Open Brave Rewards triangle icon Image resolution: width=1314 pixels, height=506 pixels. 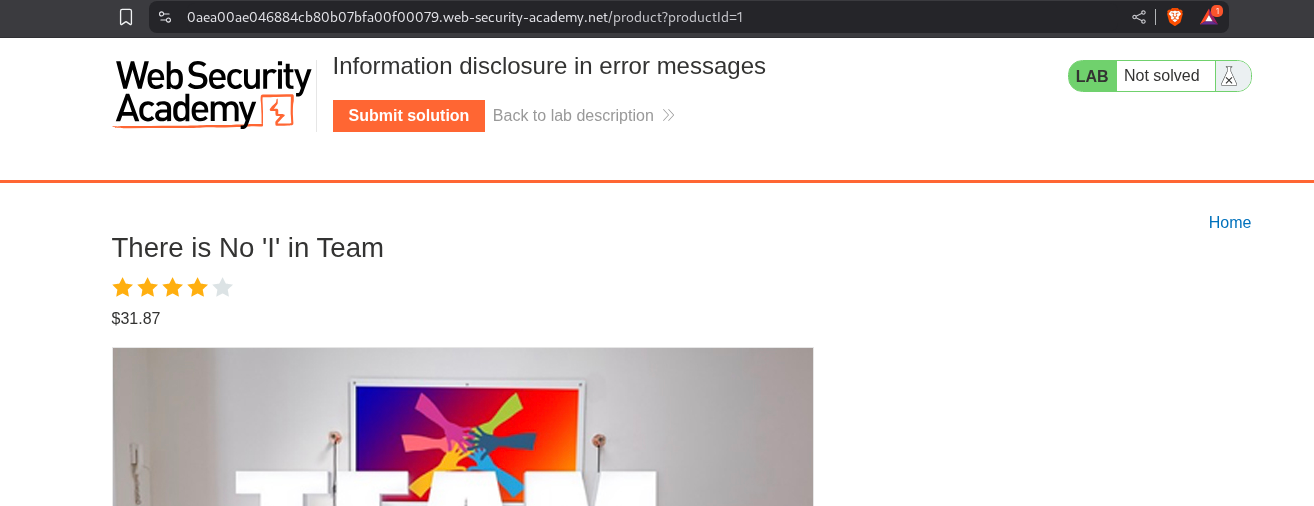point(1210,16)
